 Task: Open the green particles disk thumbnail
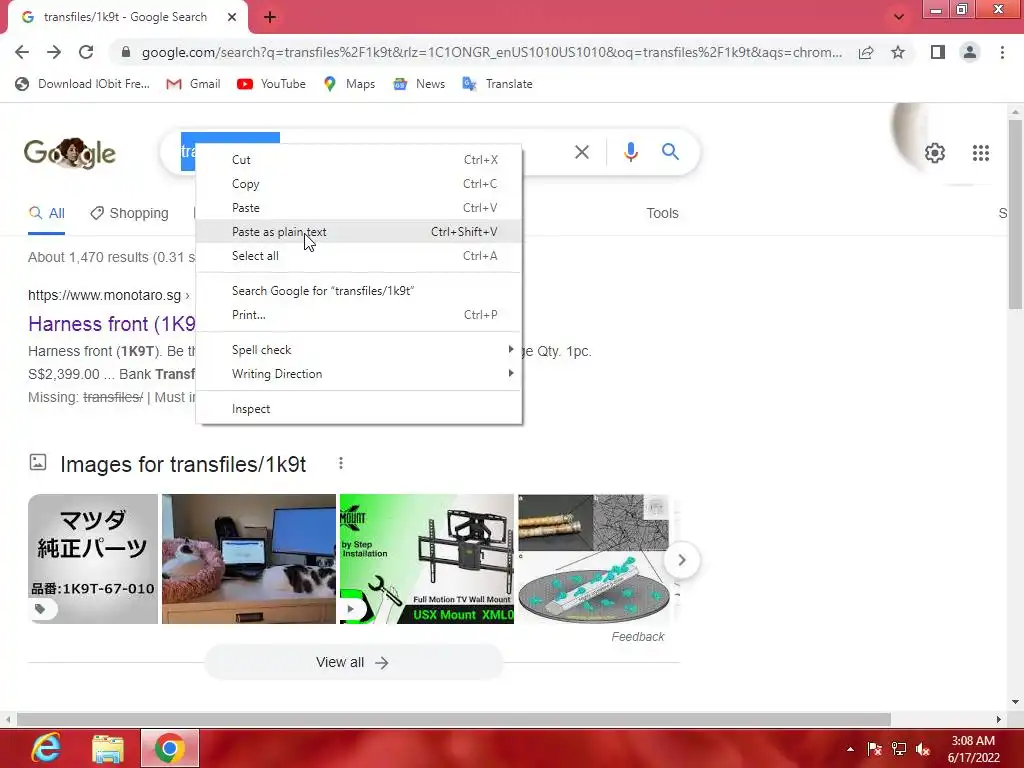(x=593, y=559)
